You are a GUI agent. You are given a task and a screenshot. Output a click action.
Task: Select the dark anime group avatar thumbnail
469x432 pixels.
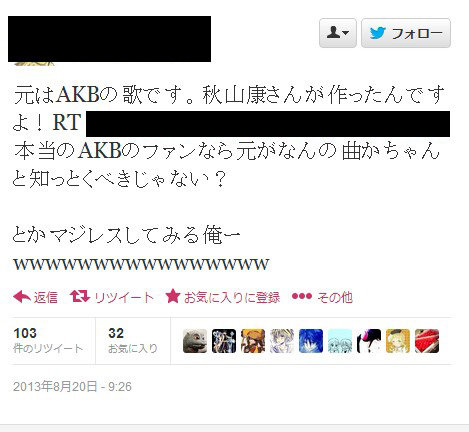(224, 341)
